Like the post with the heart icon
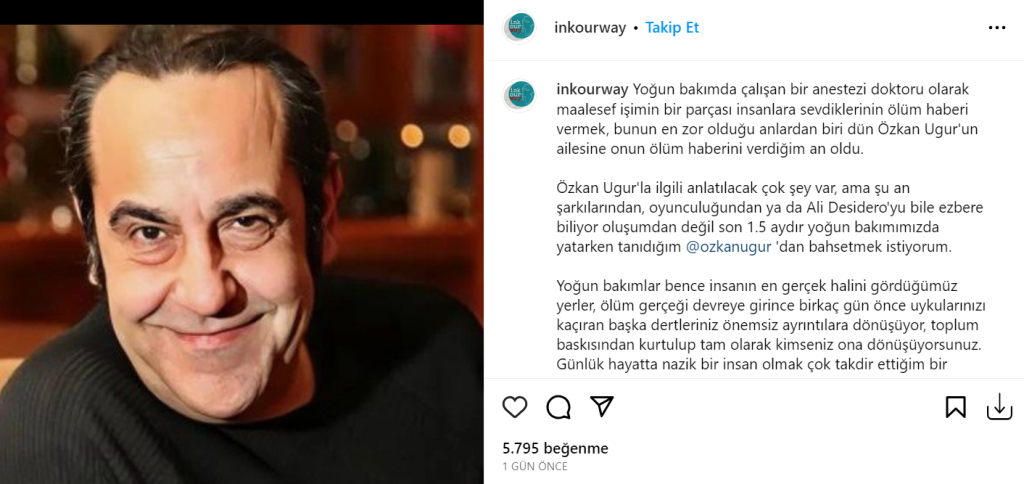The image size is (1024, 484). [x=515, y=407]
